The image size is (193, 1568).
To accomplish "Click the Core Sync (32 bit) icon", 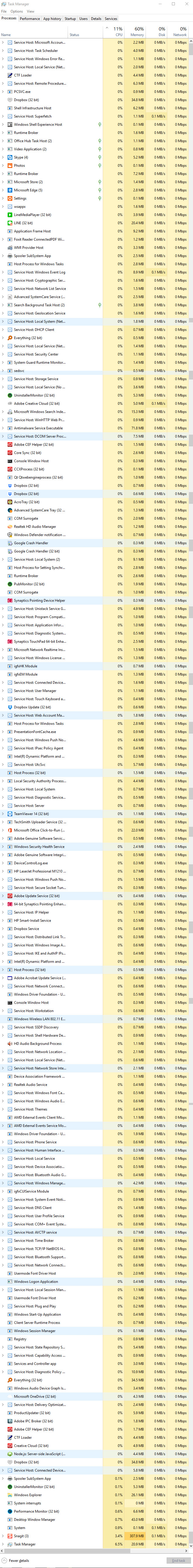I will click(x=10, y=453).
